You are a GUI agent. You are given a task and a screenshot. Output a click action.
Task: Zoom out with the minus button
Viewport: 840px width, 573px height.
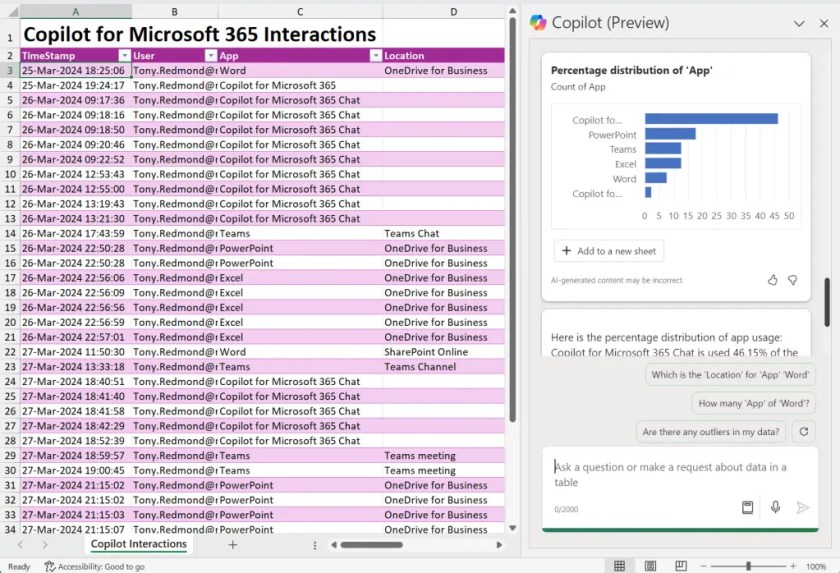tap(703, 566)
